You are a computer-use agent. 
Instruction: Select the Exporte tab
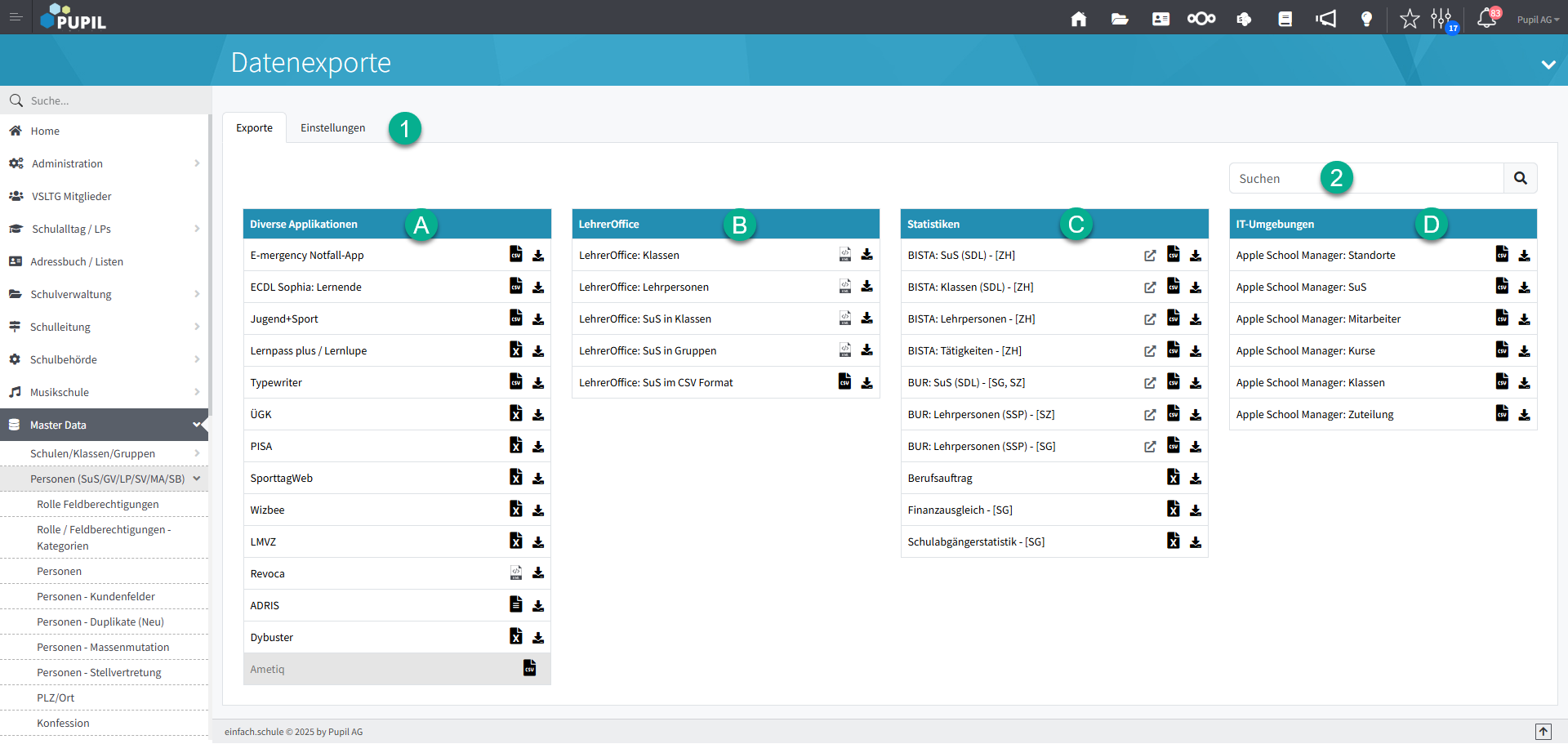tap(255, 127)
